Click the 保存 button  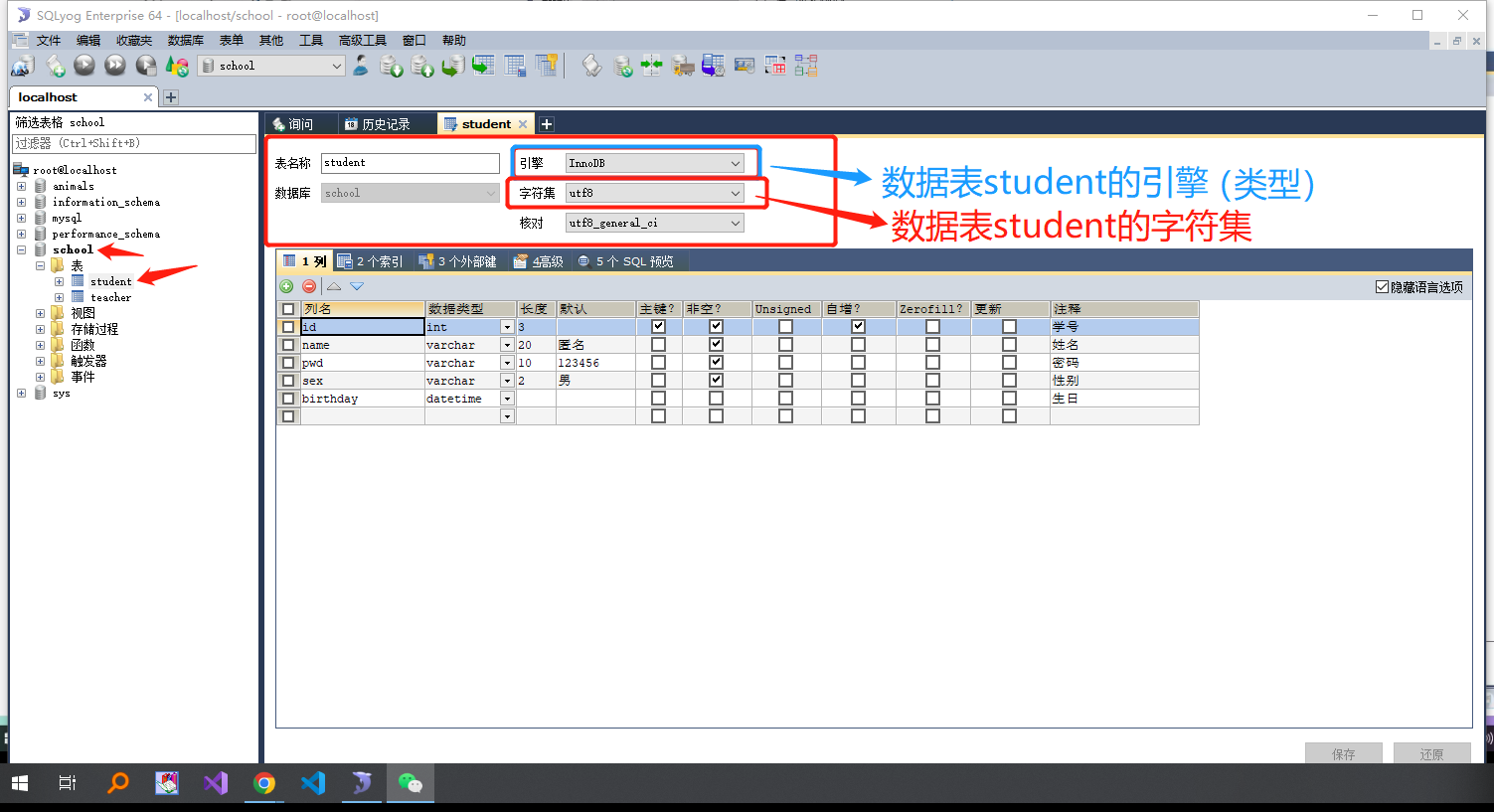1344,754
